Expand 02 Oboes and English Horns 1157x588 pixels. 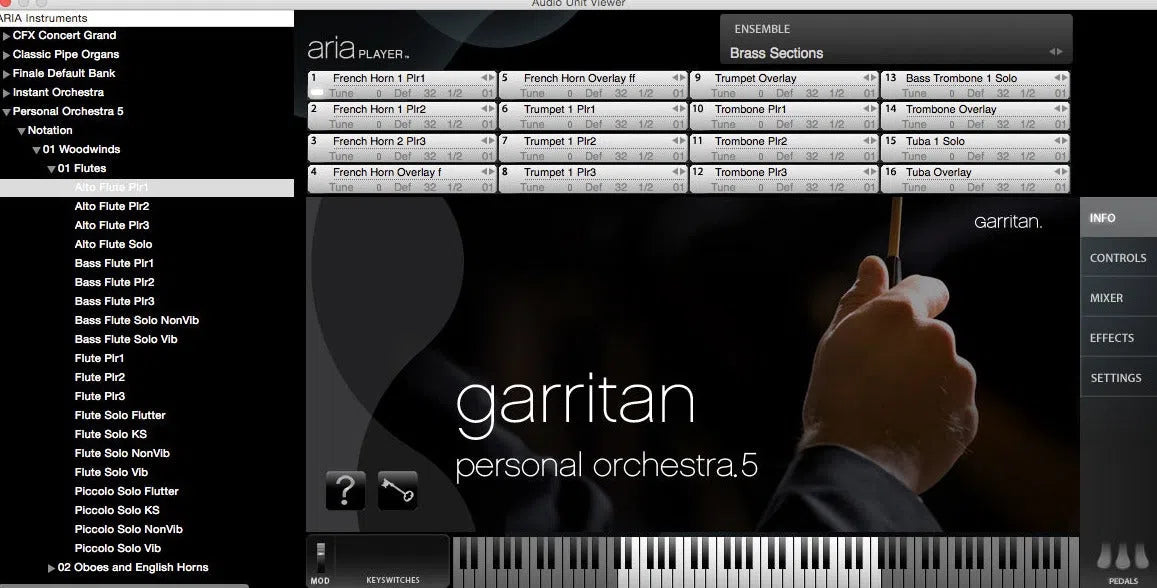pyautogui.click(x=50, y=567)
